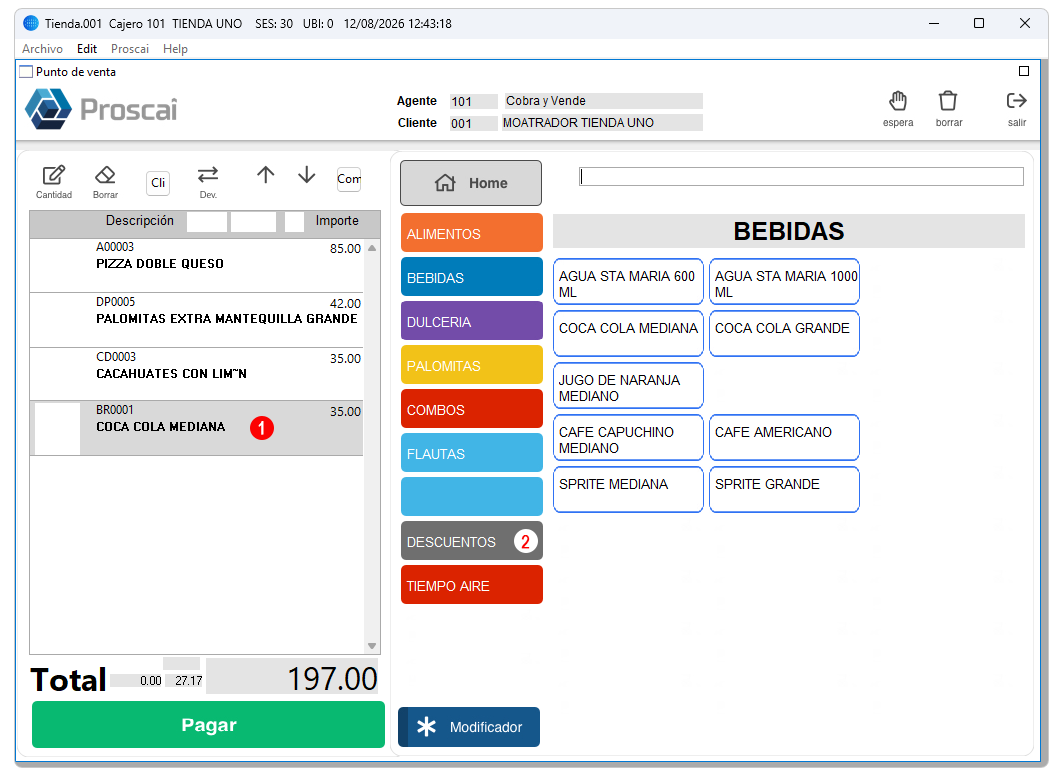
Task: Open the Modificador asterisk button
Action: pyautogui.click(x=468, y=727)
